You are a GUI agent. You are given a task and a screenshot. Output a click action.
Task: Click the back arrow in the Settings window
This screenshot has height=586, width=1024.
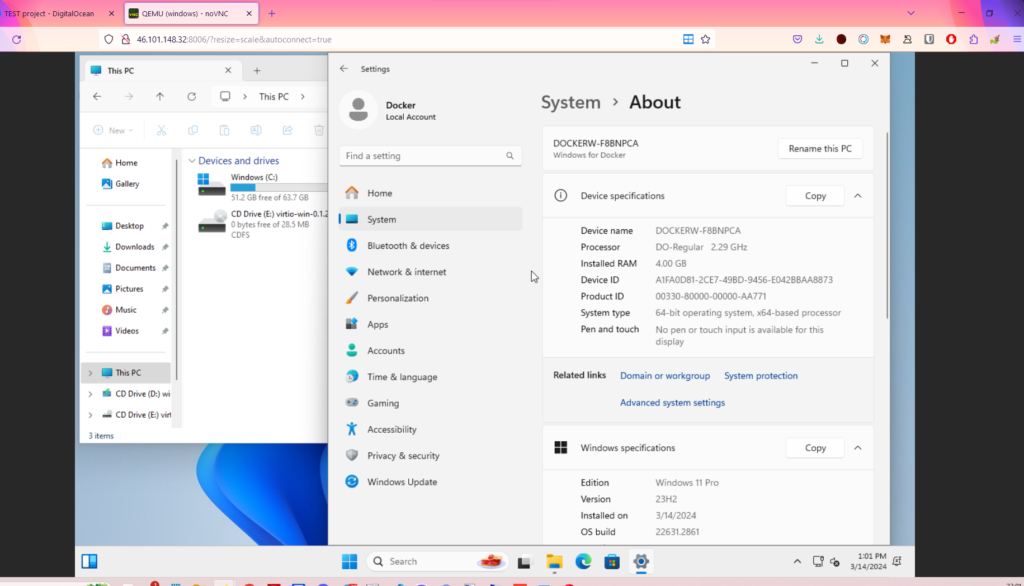click(x=344, y=69)
